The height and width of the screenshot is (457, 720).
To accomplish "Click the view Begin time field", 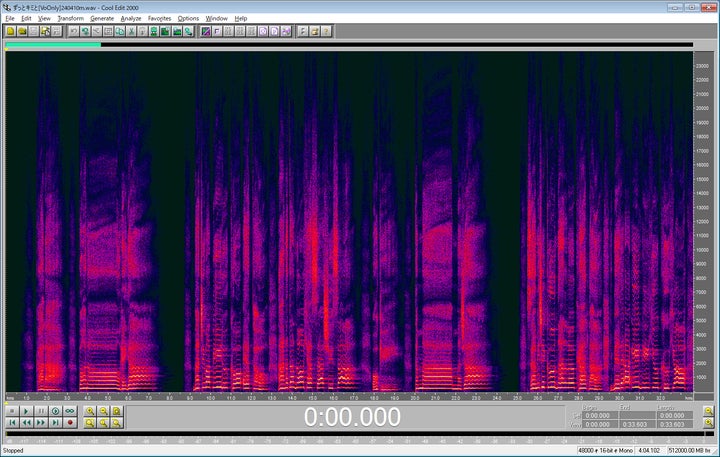I will tap(598, 424).
